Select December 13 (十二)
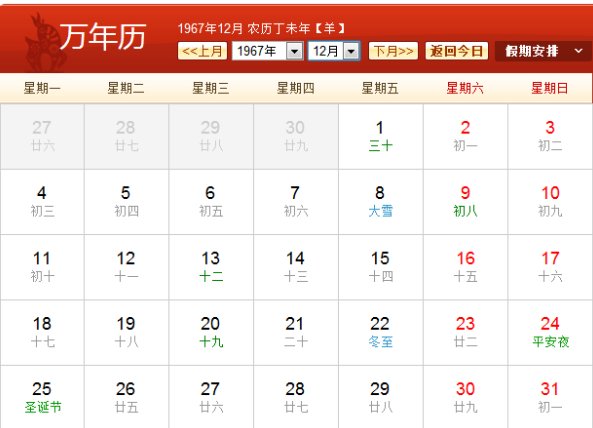This screenshot has height=428, width=593. 211,267
